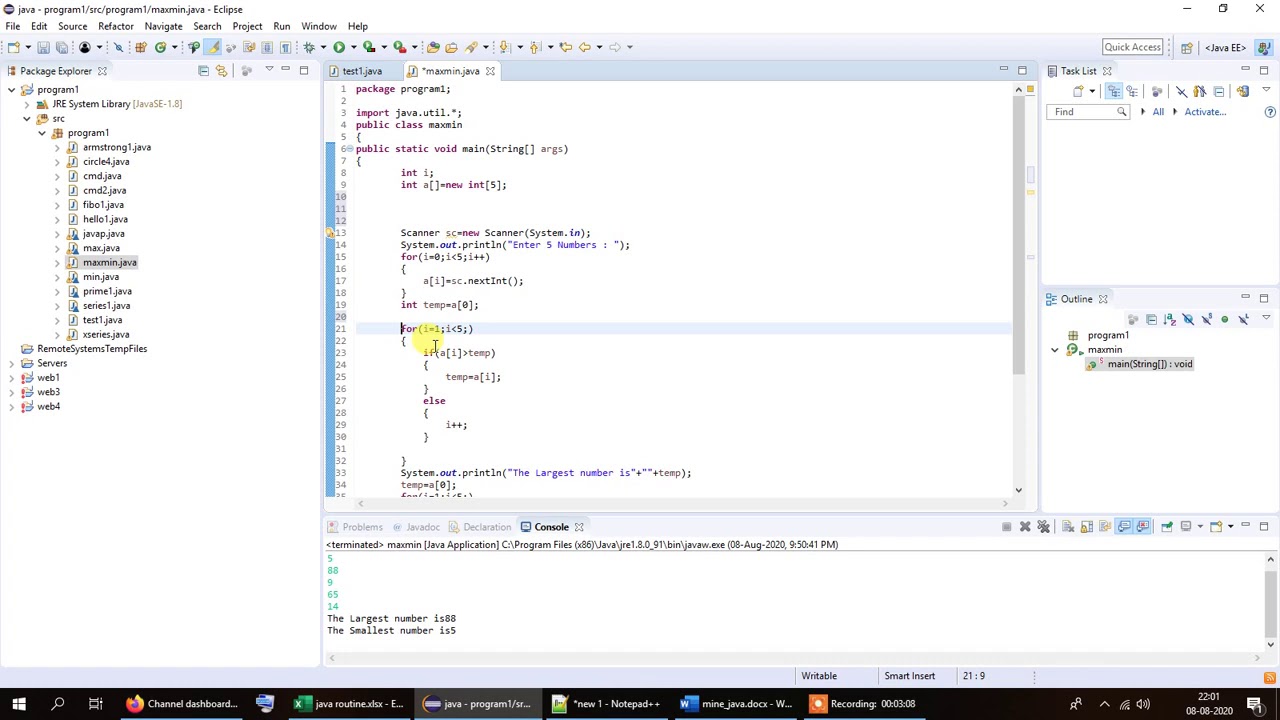Click the editor vertical scrollbar
1280x720 pixels.
[1018, 290]
